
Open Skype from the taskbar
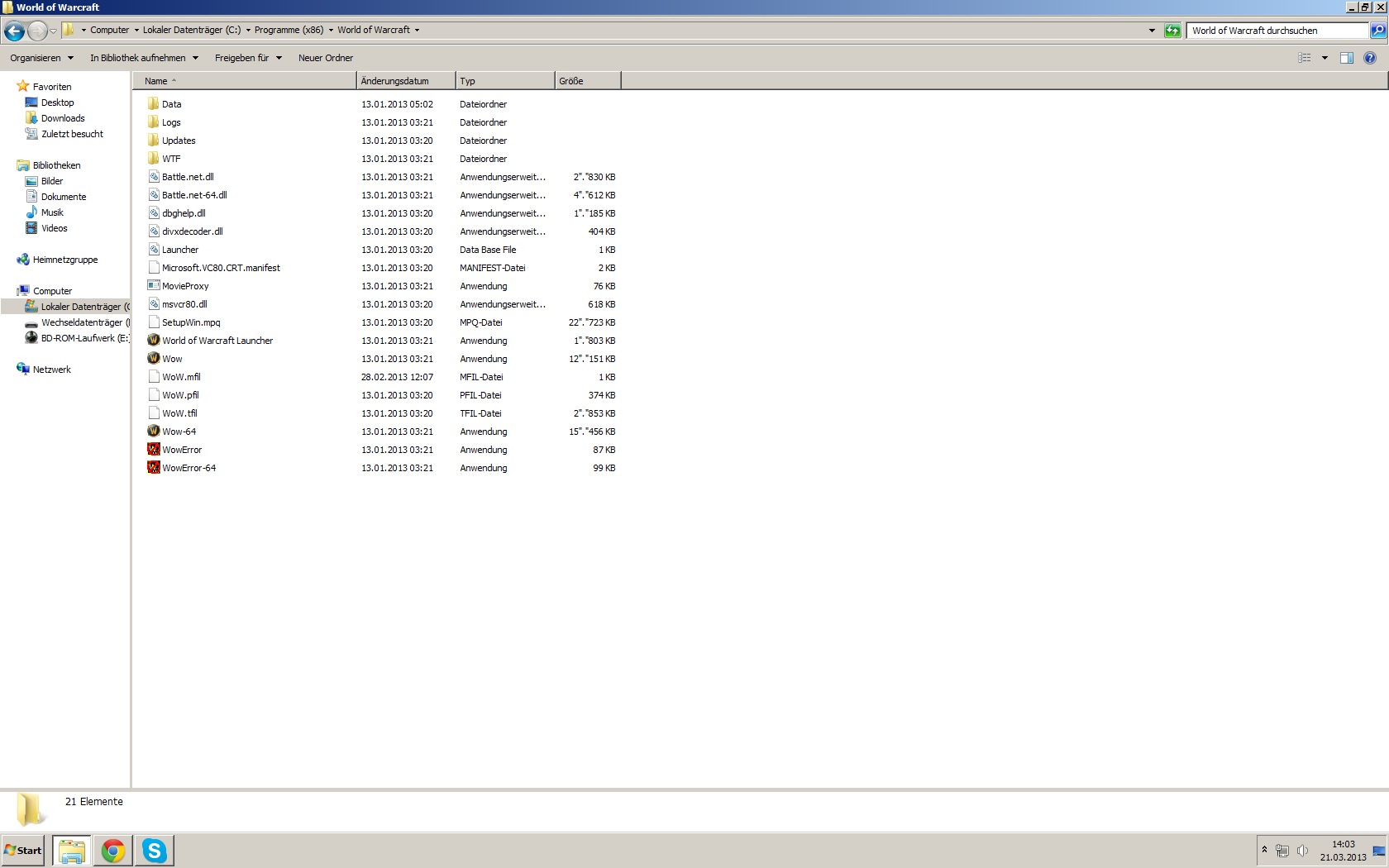155,851
